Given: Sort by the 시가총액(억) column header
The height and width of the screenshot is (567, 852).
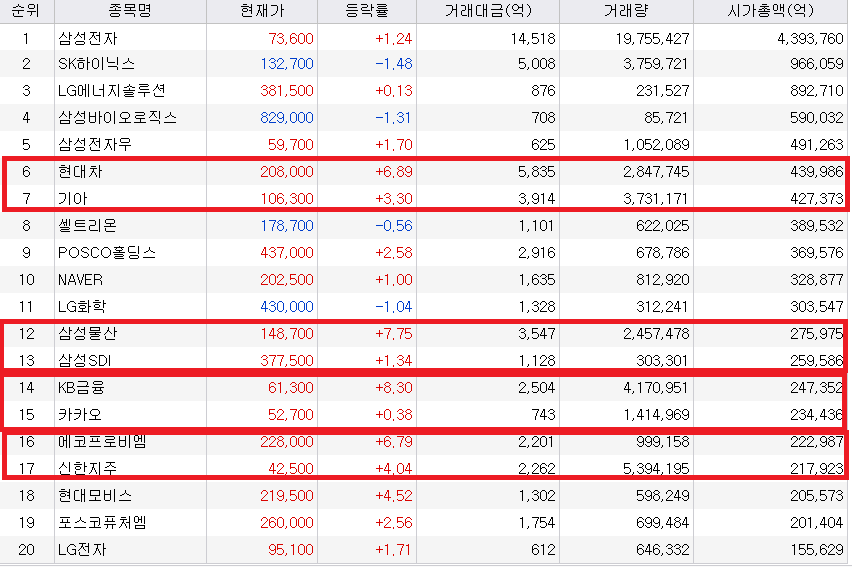Looking at the screenshot, I should point(770,10).
